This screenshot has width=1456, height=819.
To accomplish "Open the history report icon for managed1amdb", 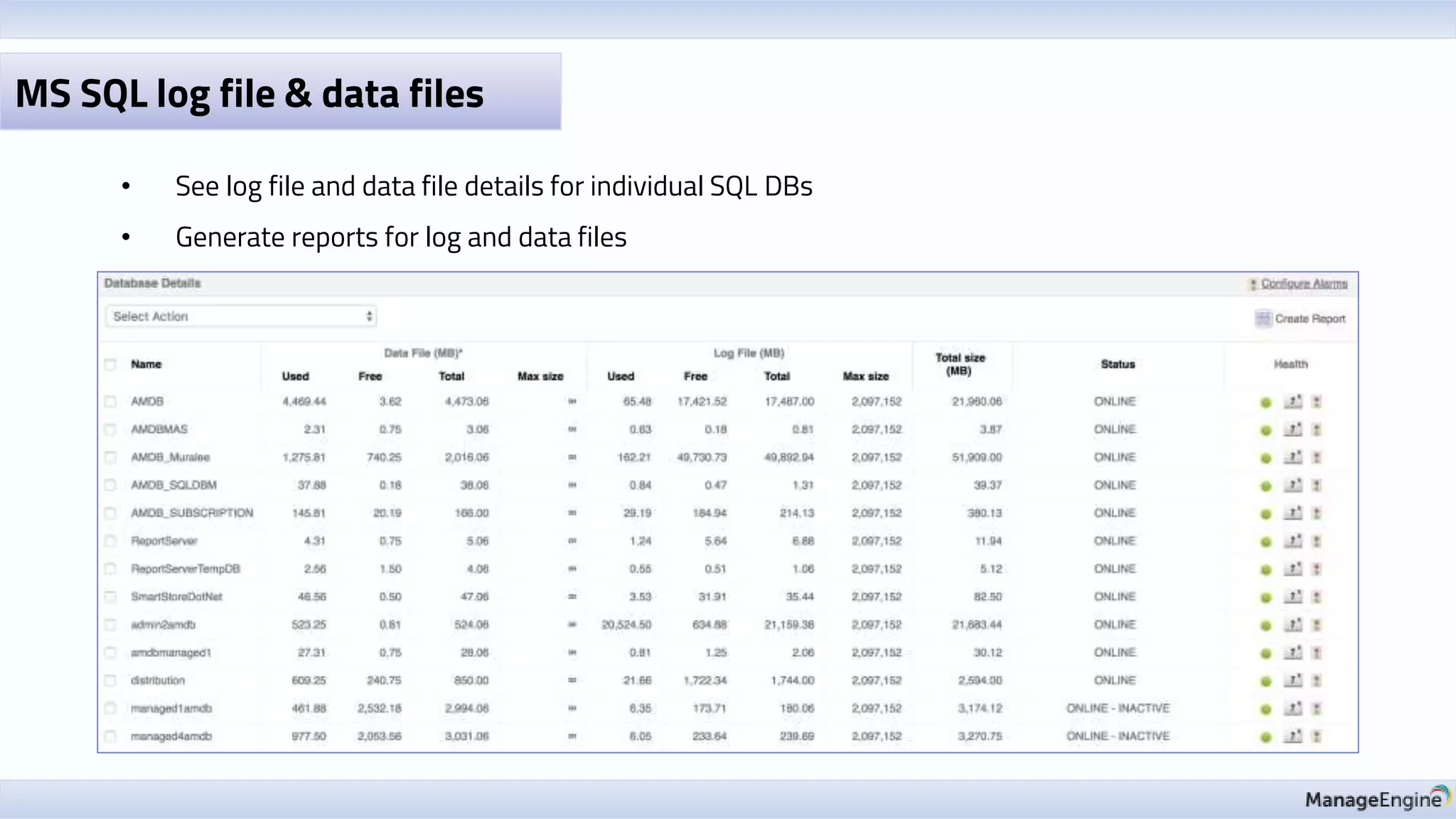I will coord(1293,709).
